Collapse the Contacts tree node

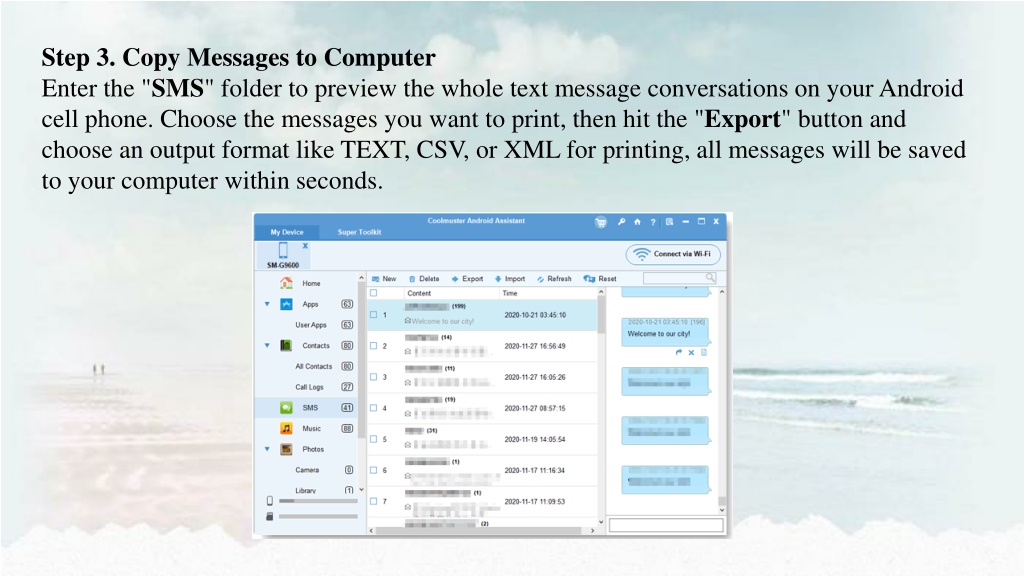click(x=267, y=346)
